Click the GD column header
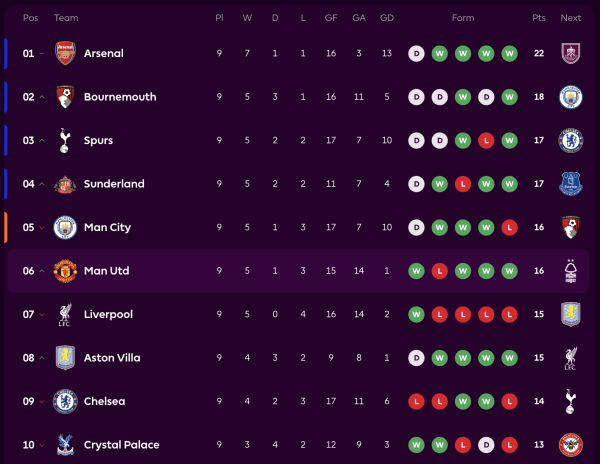This screenshot has width=600, height=464. tap(387, 18)
